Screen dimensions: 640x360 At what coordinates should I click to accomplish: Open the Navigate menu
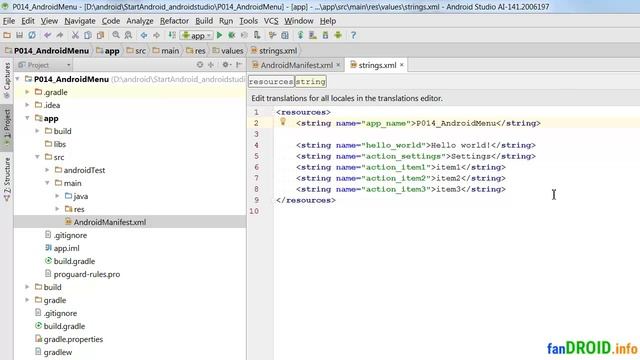coord(80,21)
